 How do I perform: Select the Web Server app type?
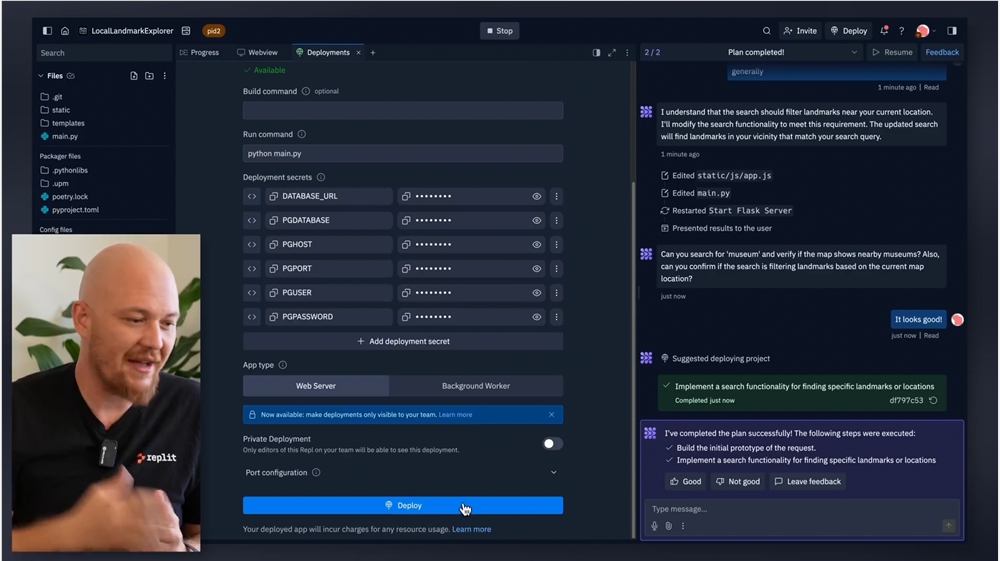pos(316,386)
